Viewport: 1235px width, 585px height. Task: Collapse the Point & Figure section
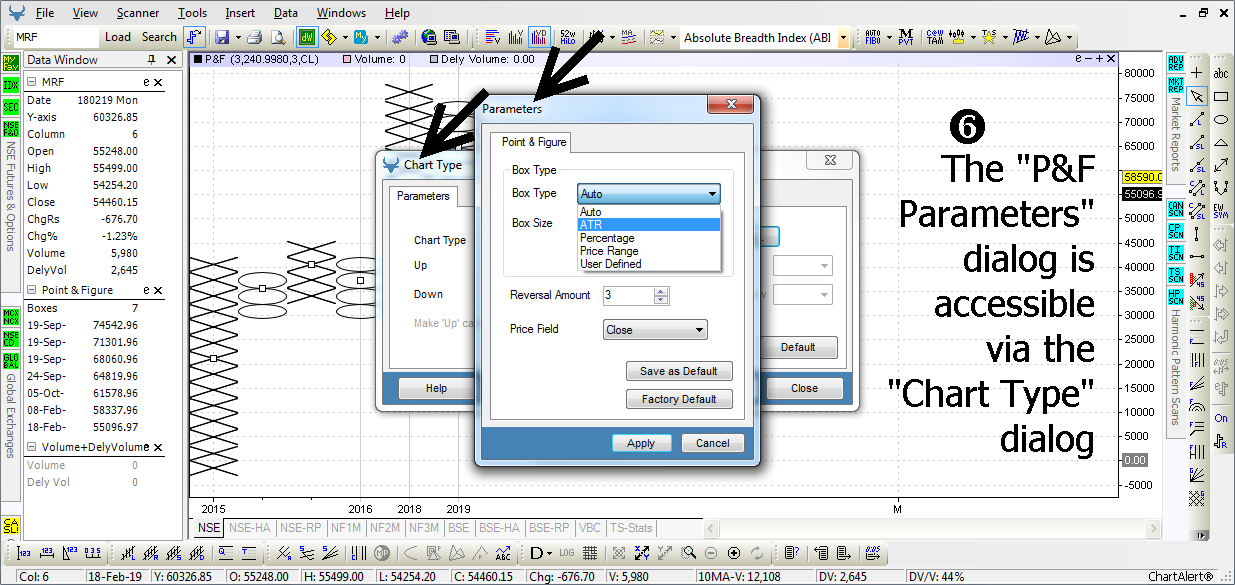tap(31, 290)
